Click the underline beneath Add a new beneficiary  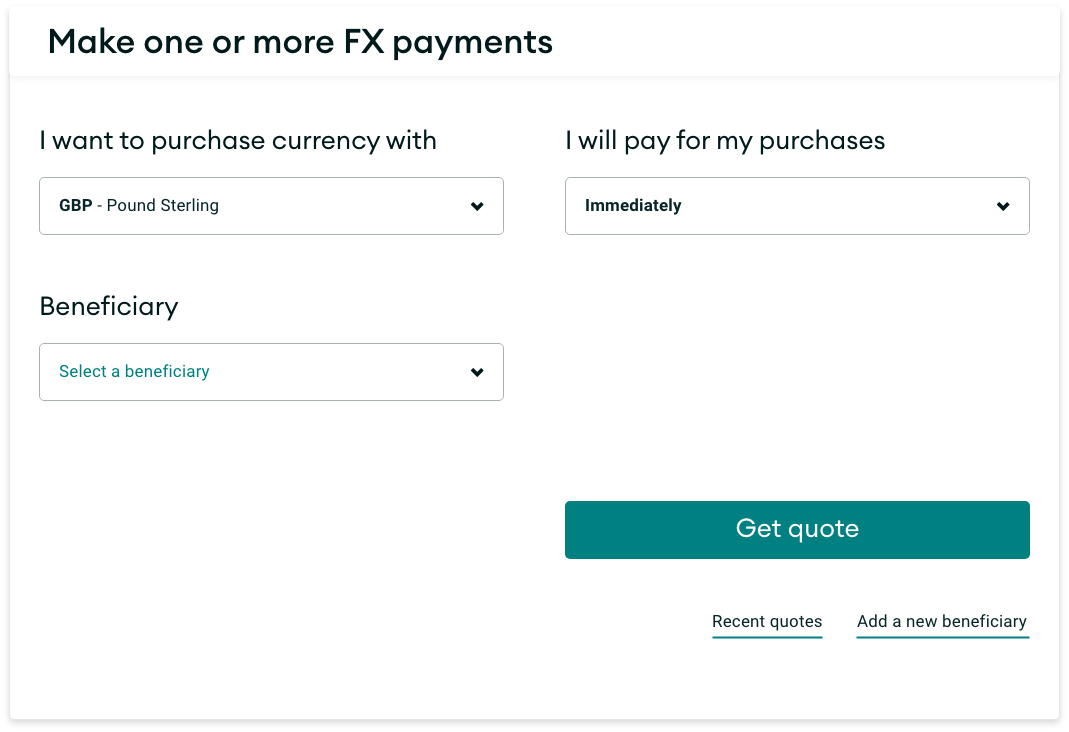(x=942, y=637)
